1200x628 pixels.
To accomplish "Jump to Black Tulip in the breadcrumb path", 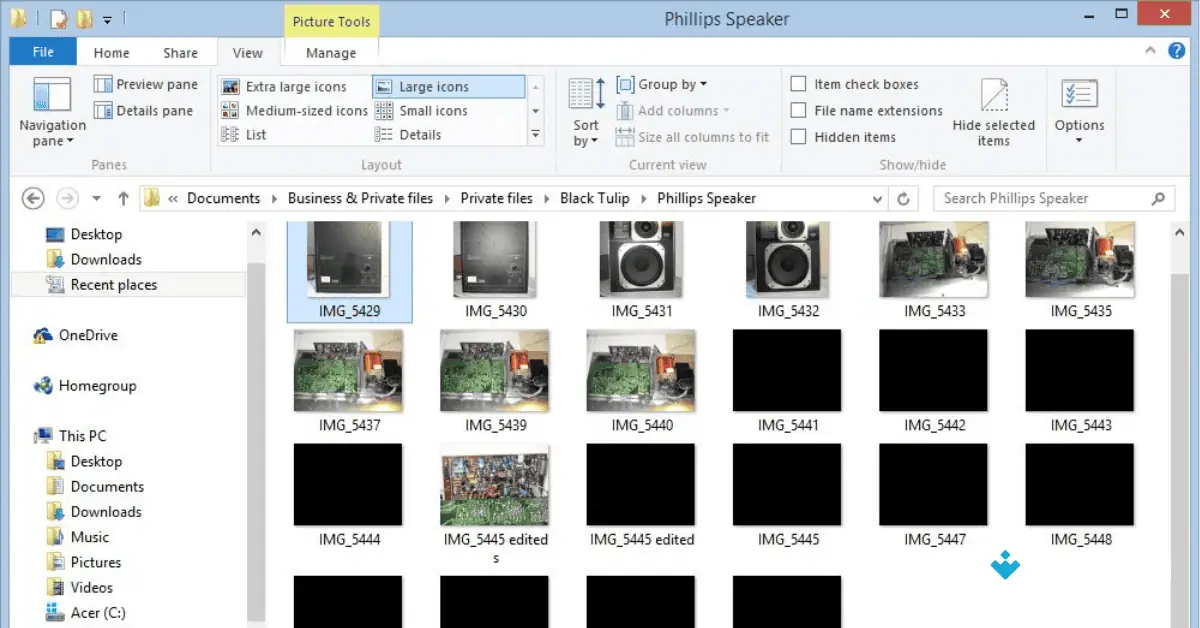I will [595, 198].
